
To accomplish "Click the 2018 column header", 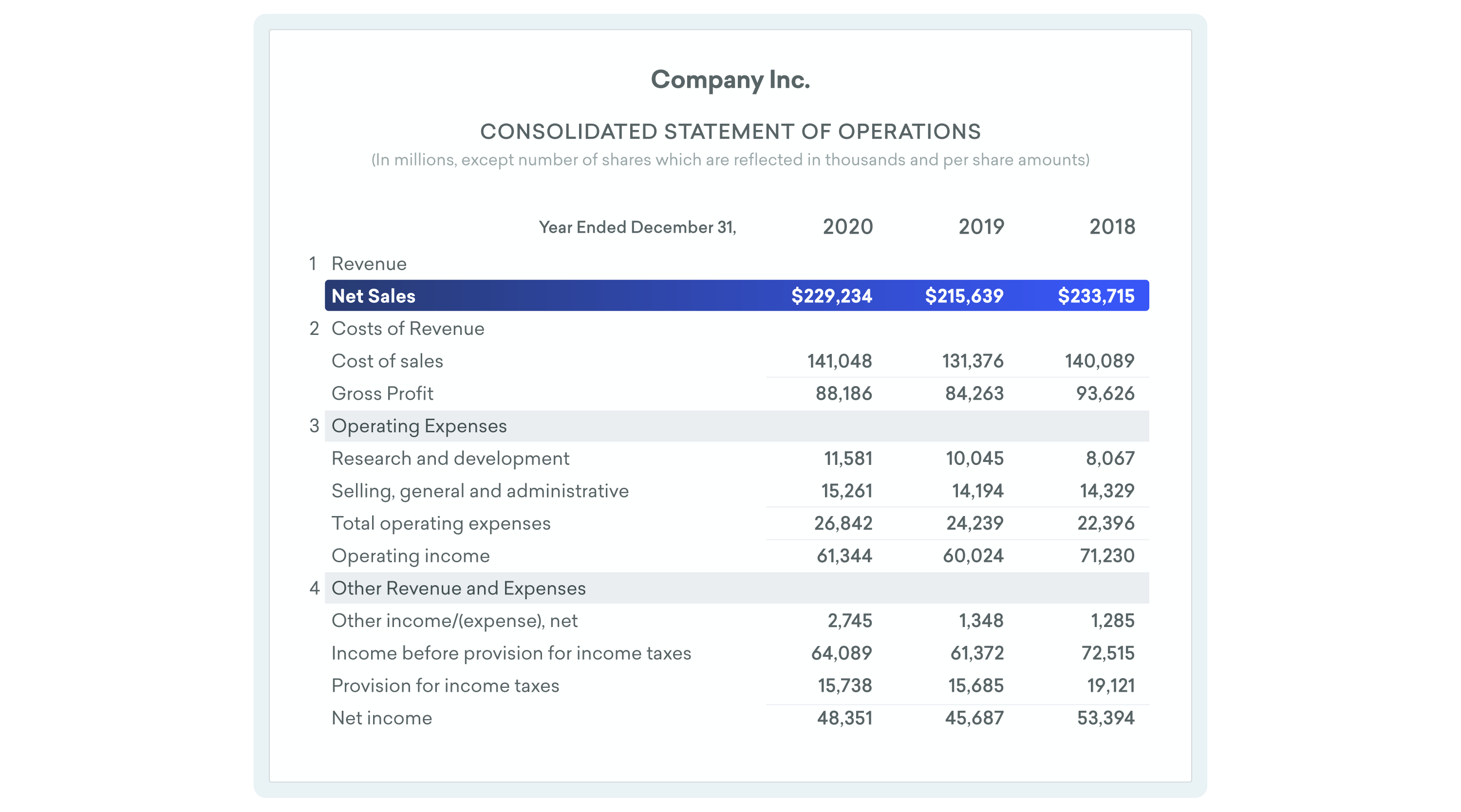I will pyautogui.click(x=1112, y=226).
